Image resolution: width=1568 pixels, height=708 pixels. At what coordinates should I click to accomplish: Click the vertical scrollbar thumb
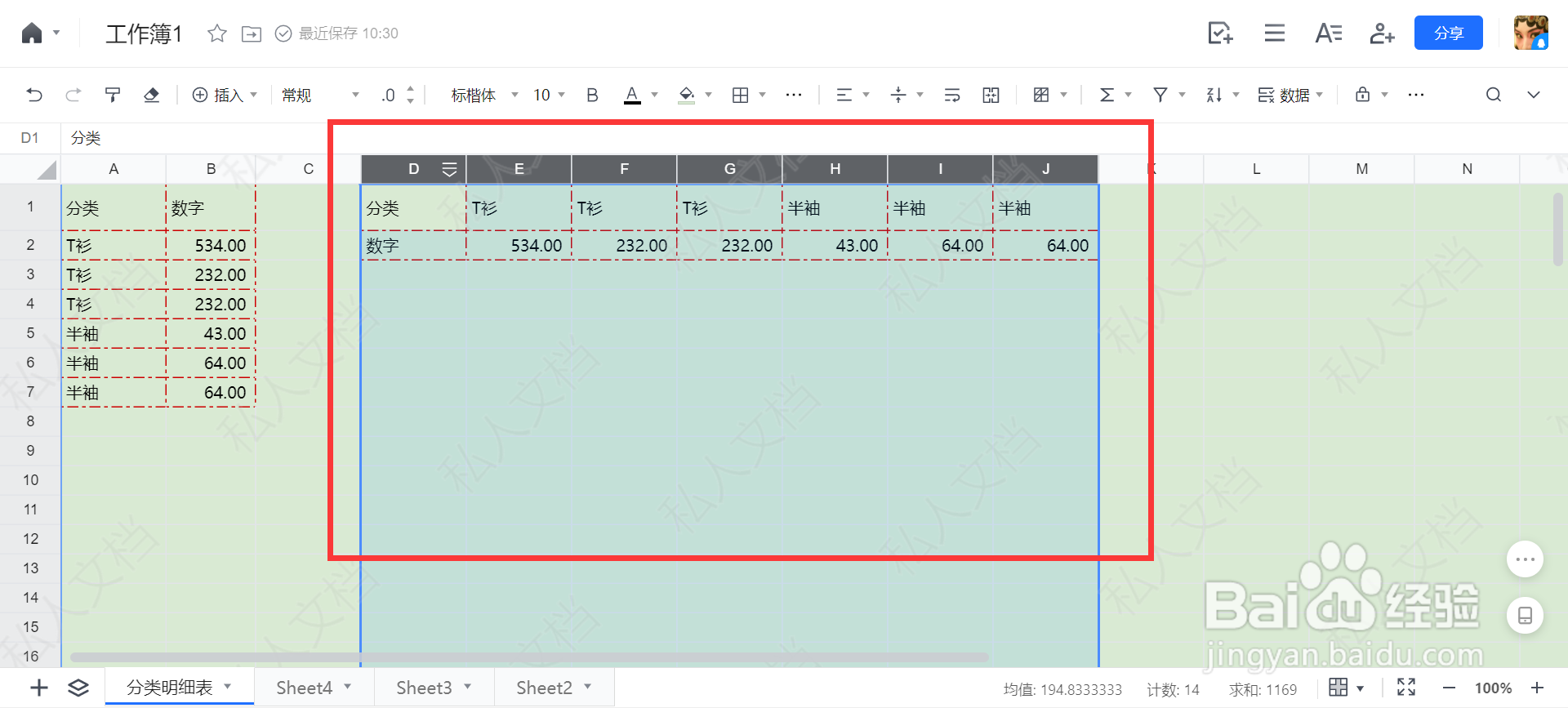point(1557,229)
